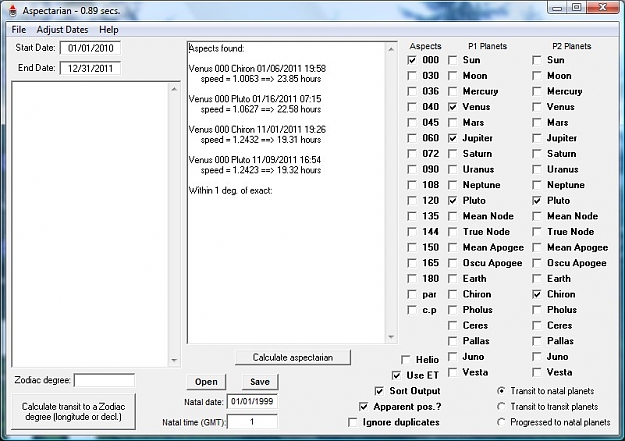Click the 'Within 1 deg. of exact:' line
The image size is (625, 441).
pyautogui.click(x=230, y=191)
